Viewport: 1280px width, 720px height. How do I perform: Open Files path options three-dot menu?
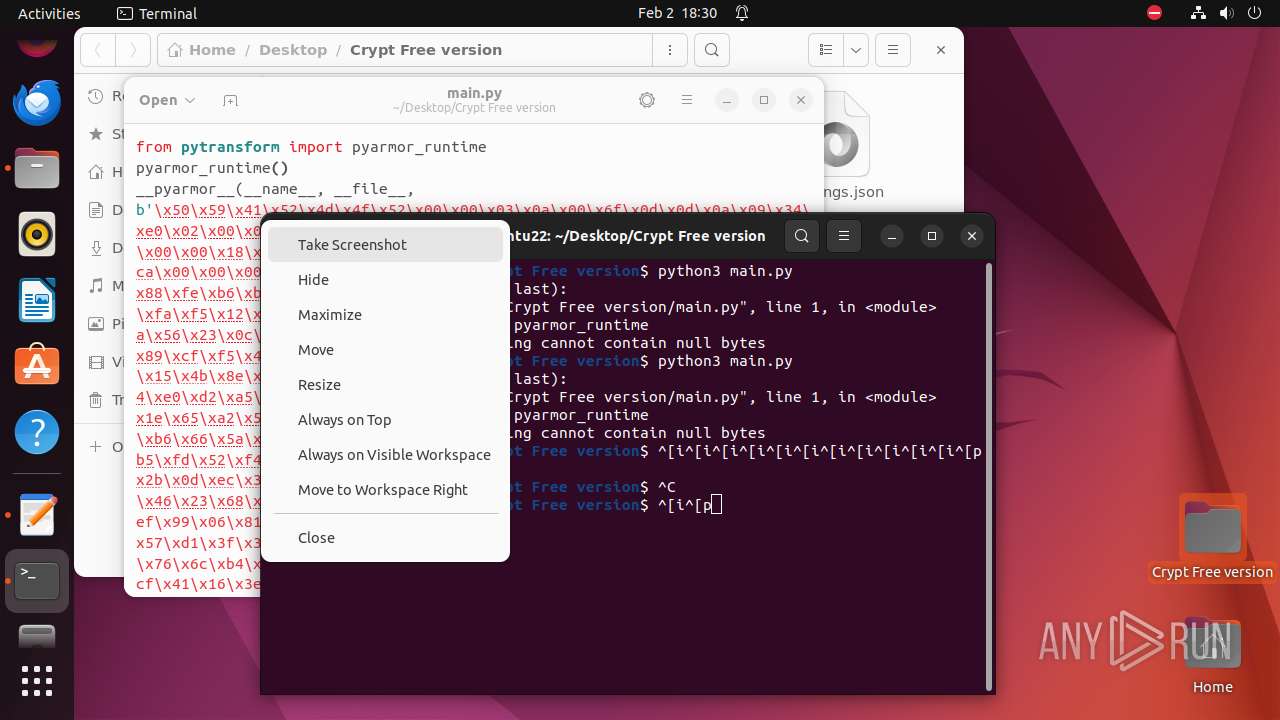pyautogui.click(x=668, y=50)
